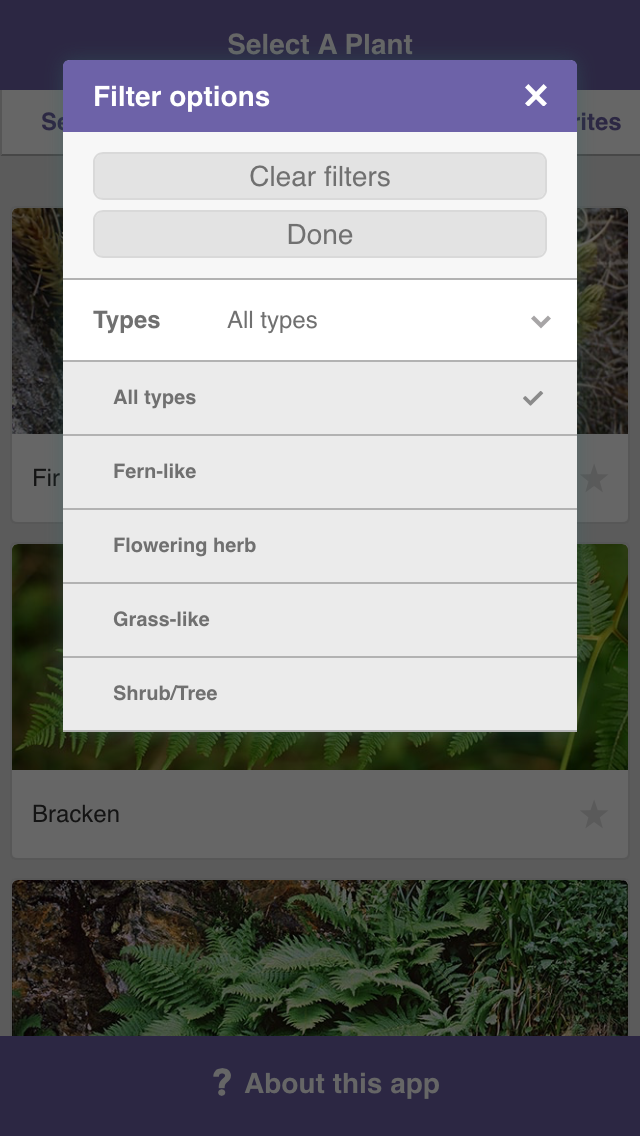Open the About this app link
The width and height of the screenshot is (640, 1136).
point(342,1084)
